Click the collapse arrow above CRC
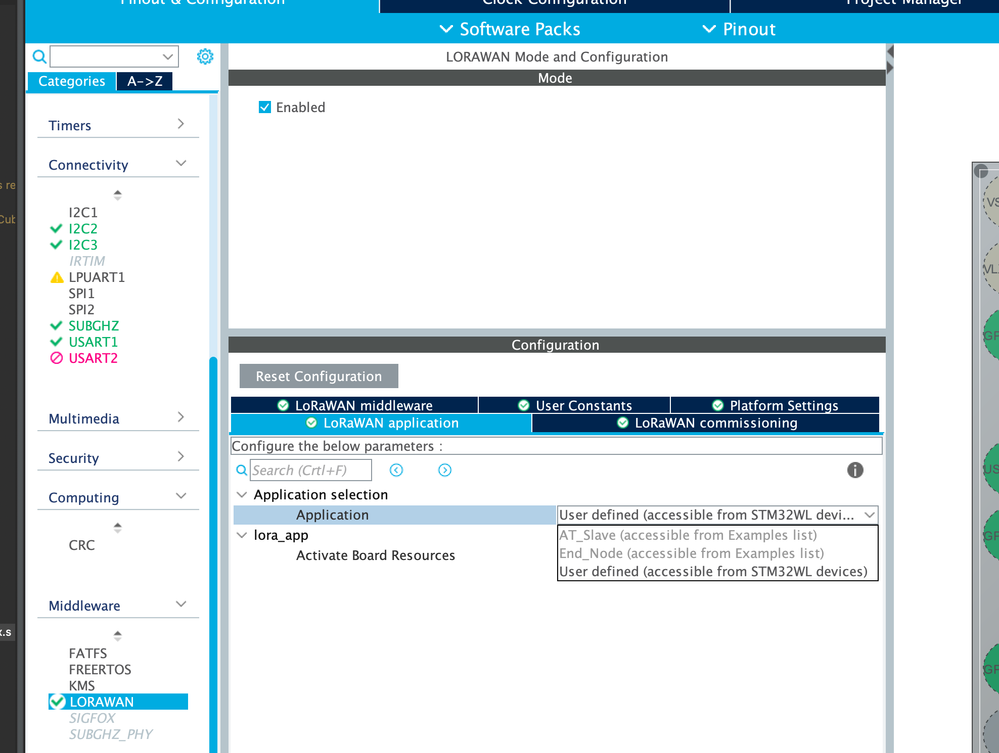999x753 pixels. pos(117,527)
